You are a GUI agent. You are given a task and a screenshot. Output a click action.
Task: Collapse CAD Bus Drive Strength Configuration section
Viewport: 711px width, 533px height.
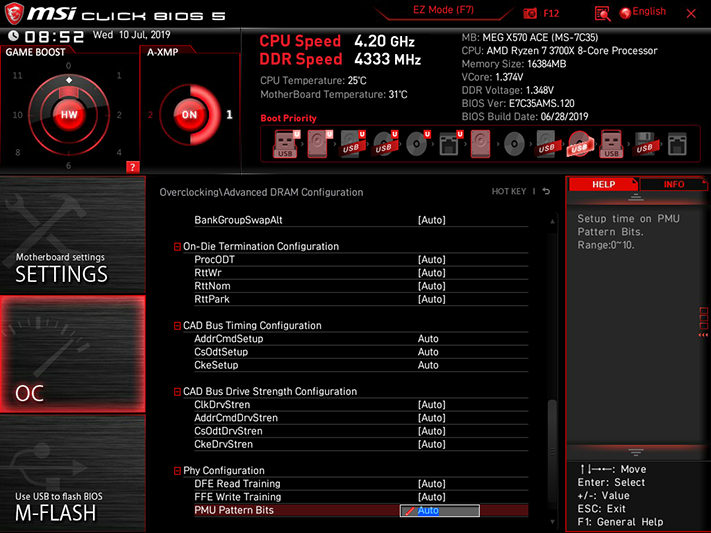pos(177,392)
